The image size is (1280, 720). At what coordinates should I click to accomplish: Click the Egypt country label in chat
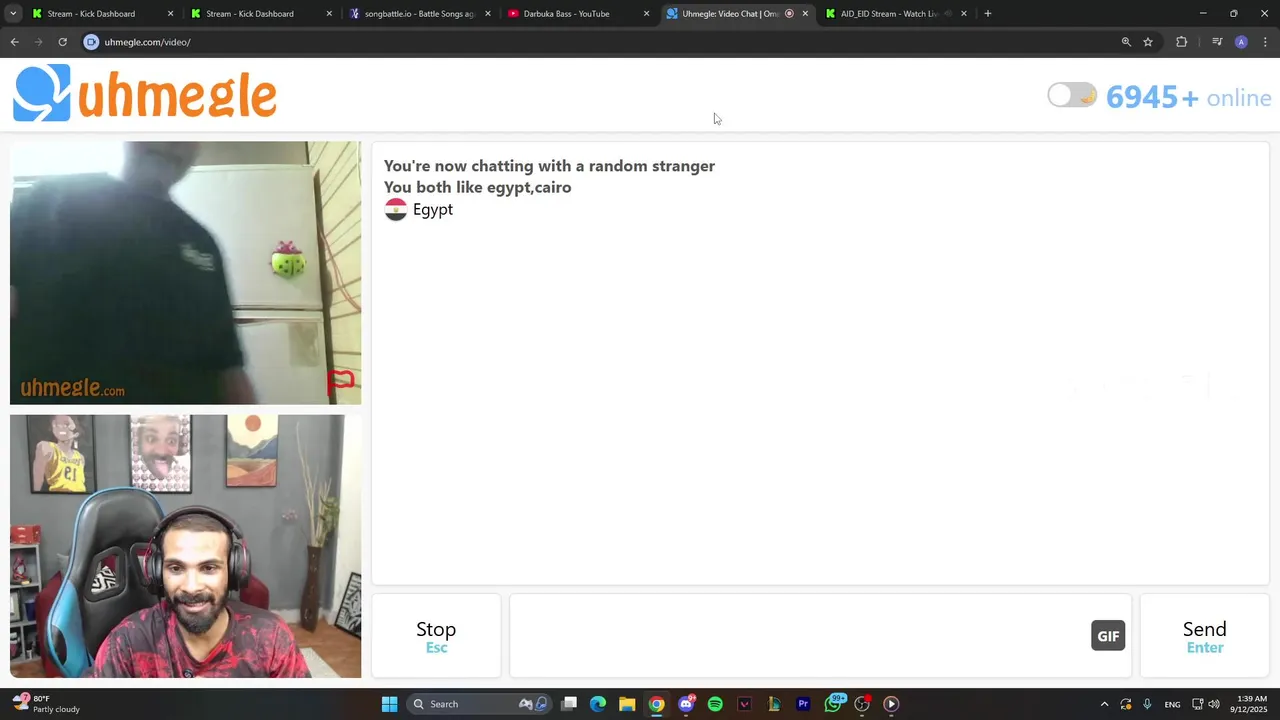433,210
